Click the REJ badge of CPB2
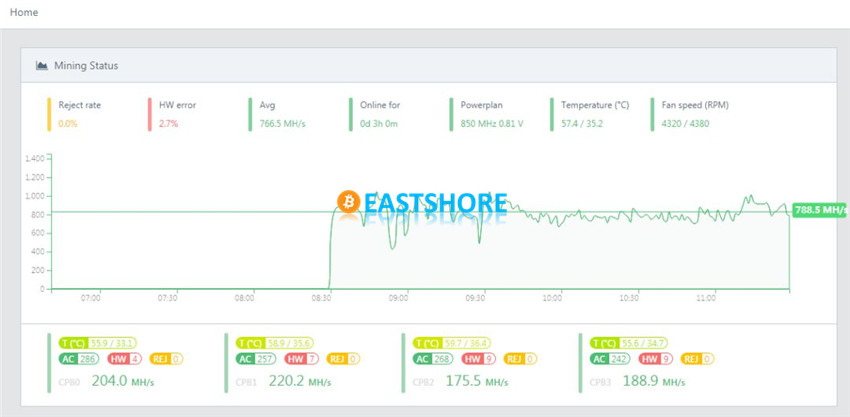This screenshot has height=417, width=850. 520,358
